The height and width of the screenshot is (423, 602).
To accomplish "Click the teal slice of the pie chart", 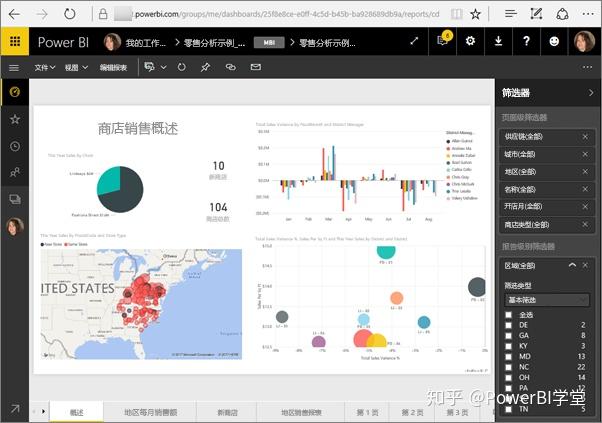I will (x=108, y=180).
